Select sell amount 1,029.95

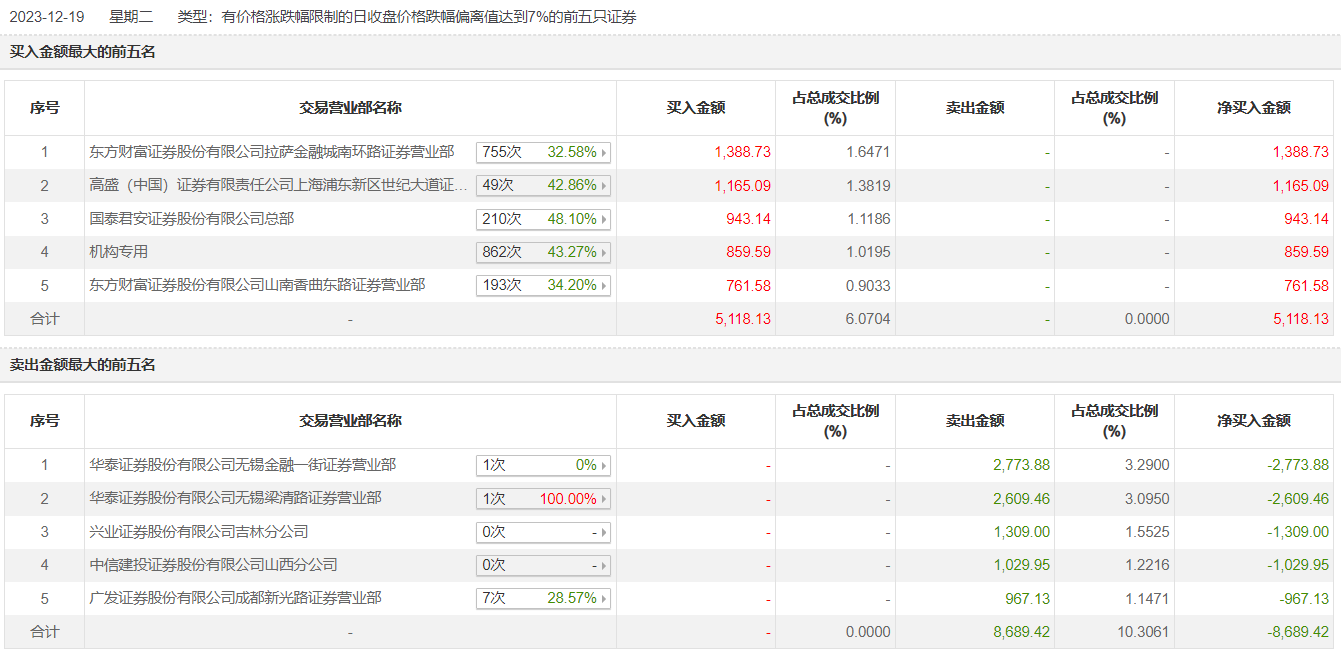tap(1021, 565)
